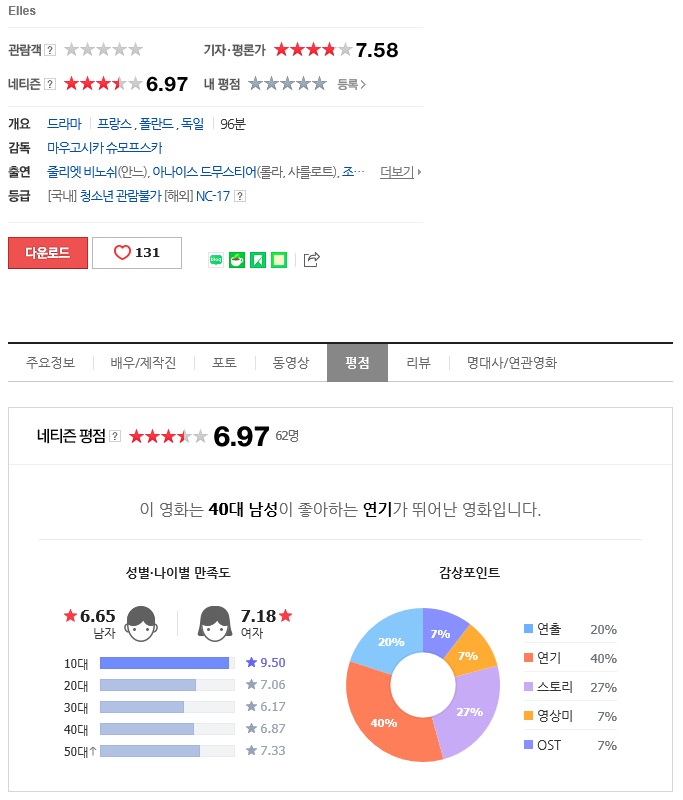The width and height of the screenshot is (683, 800).
Task: Expand the cast list with 더보기
Action: coord(400,172)
